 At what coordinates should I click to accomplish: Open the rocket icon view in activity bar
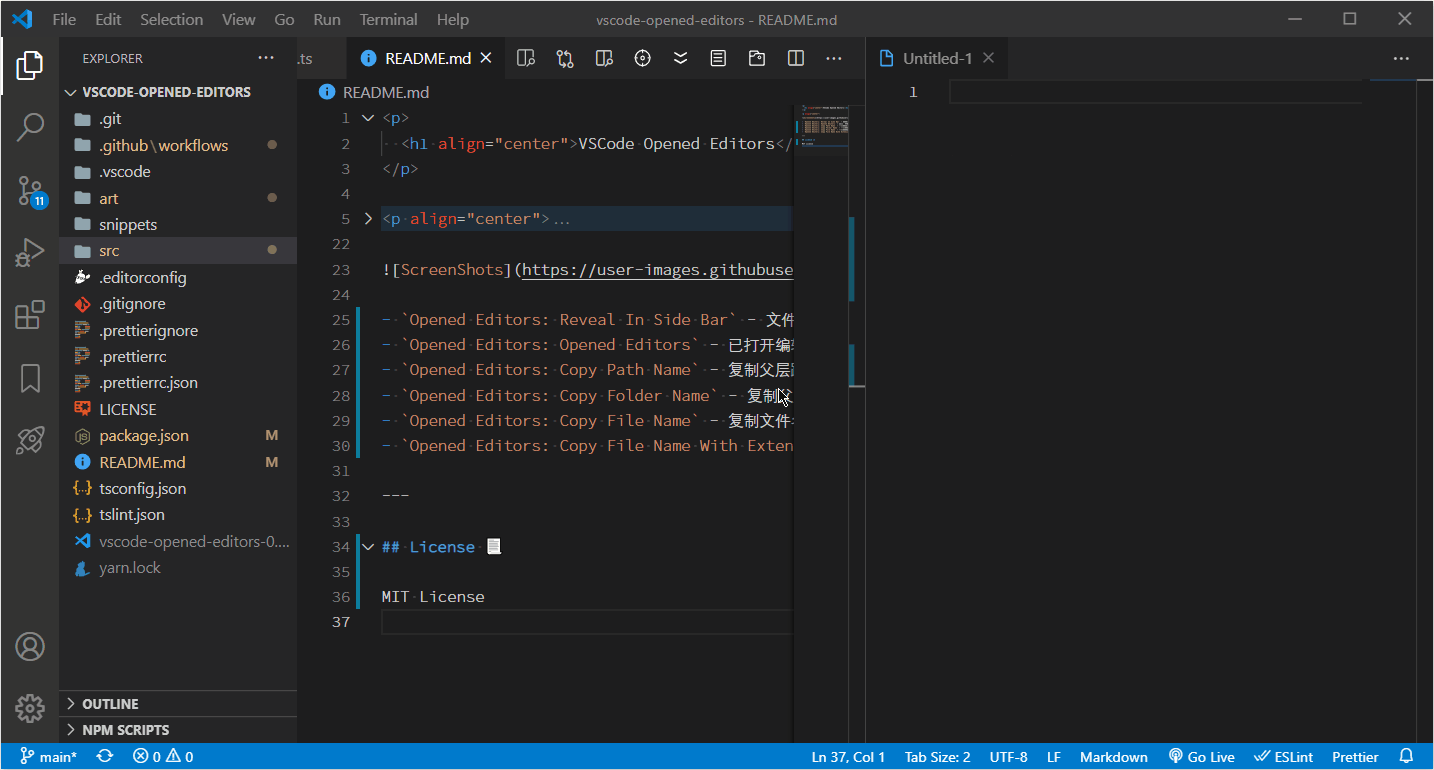(x=30, y=441)
